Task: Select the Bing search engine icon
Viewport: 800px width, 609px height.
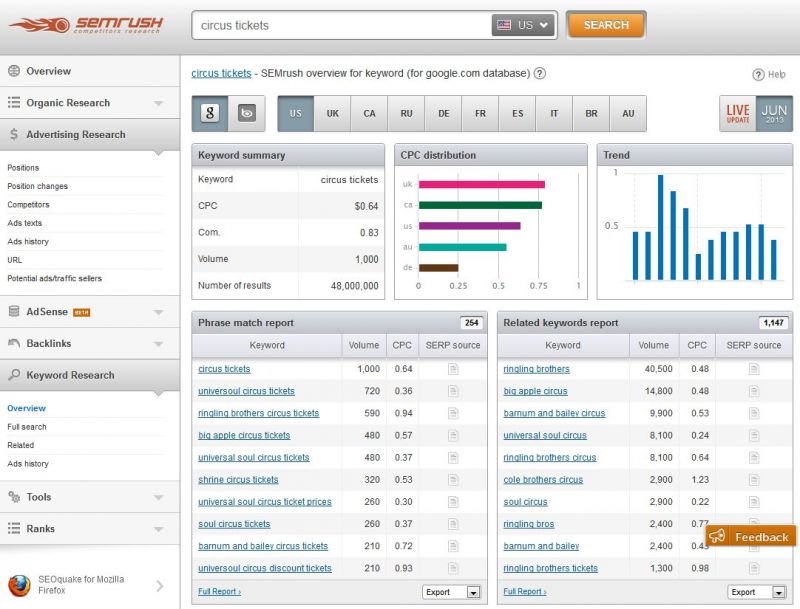Action: click(247, 113)
